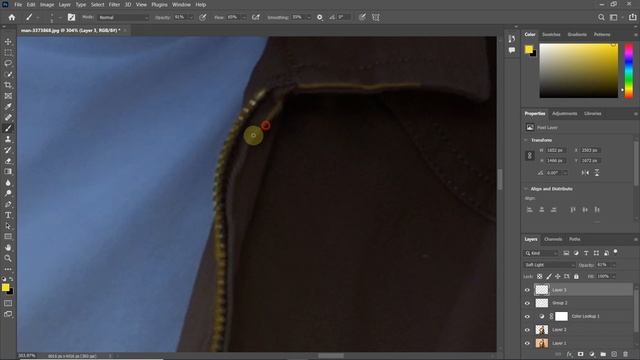
Task: Select the Horizontal Type tool
Action: click(x=8, y=215)
